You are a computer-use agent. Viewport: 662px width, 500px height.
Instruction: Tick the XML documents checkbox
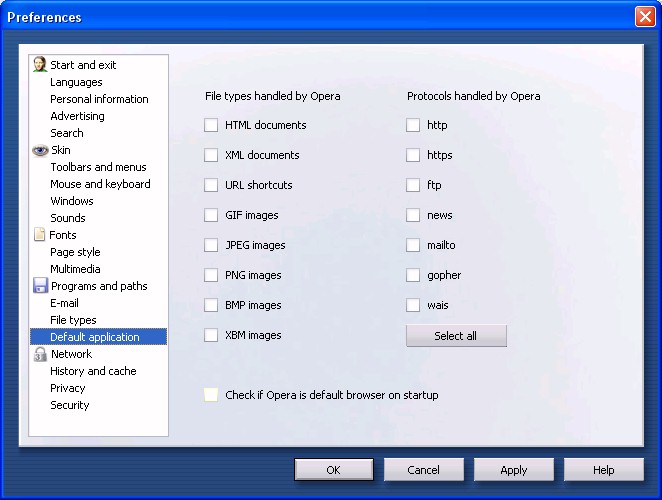211,155
